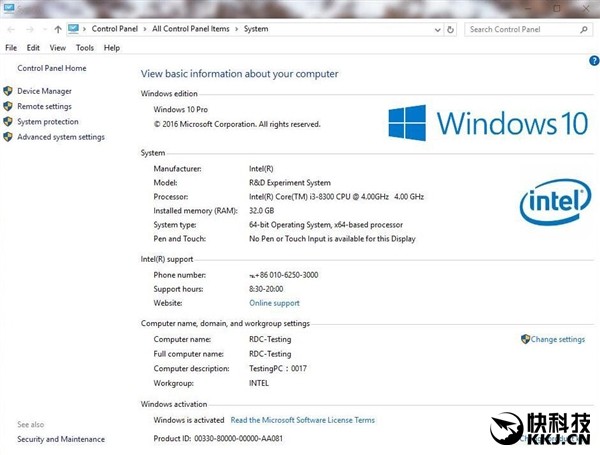Close the System window

[586, 8]
